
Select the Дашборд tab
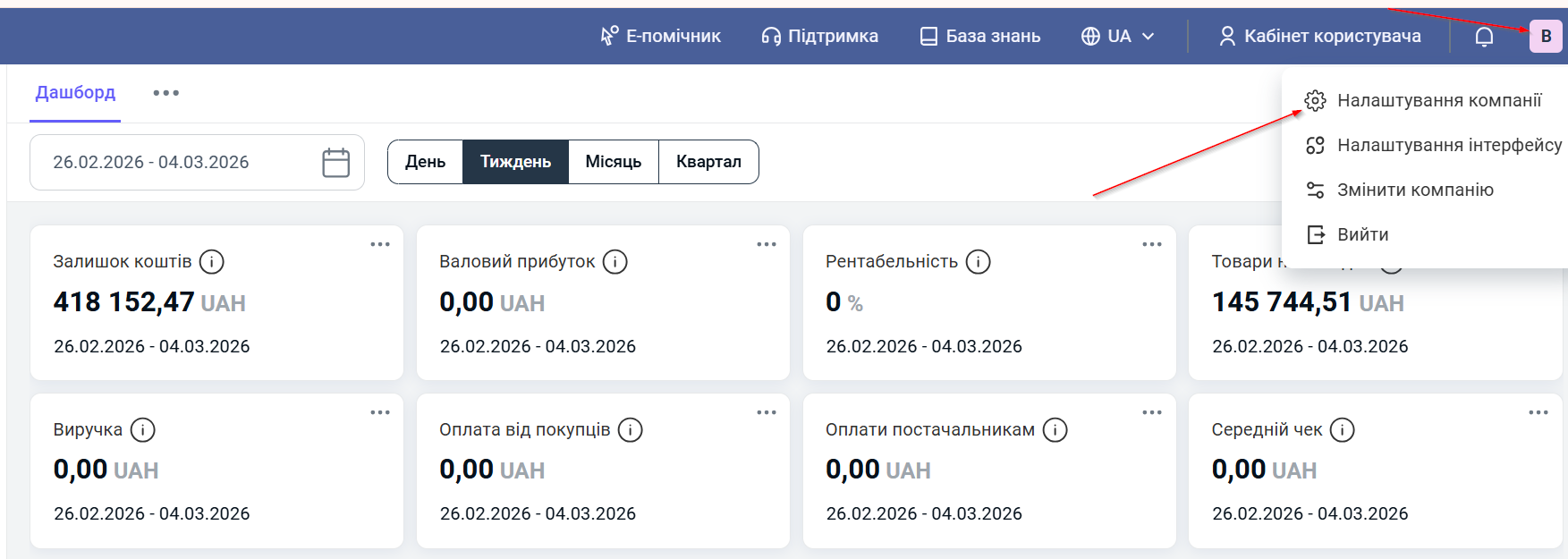coord(75,93)
